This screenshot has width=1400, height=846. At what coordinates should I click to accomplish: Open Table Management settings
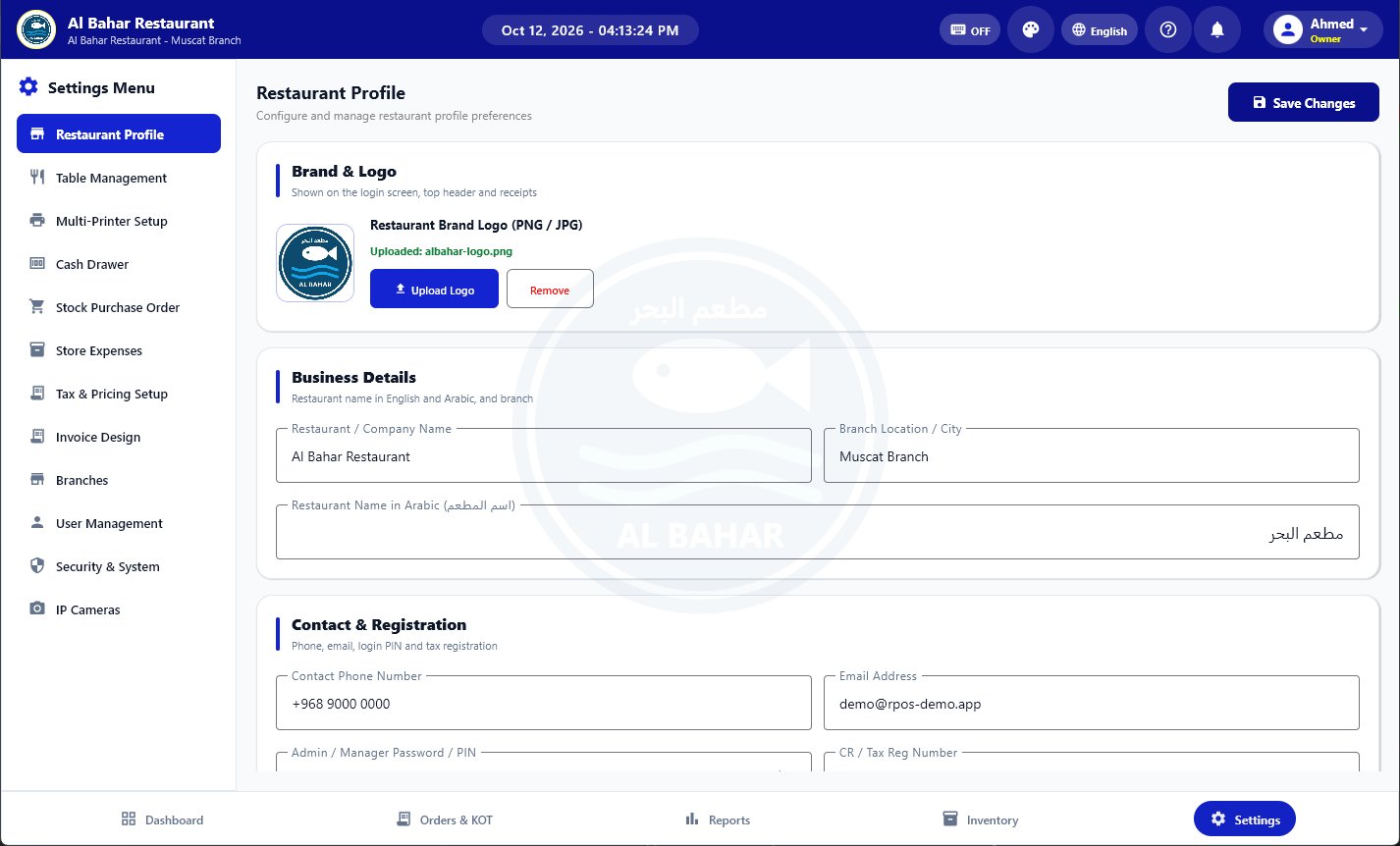click(119, 178)
